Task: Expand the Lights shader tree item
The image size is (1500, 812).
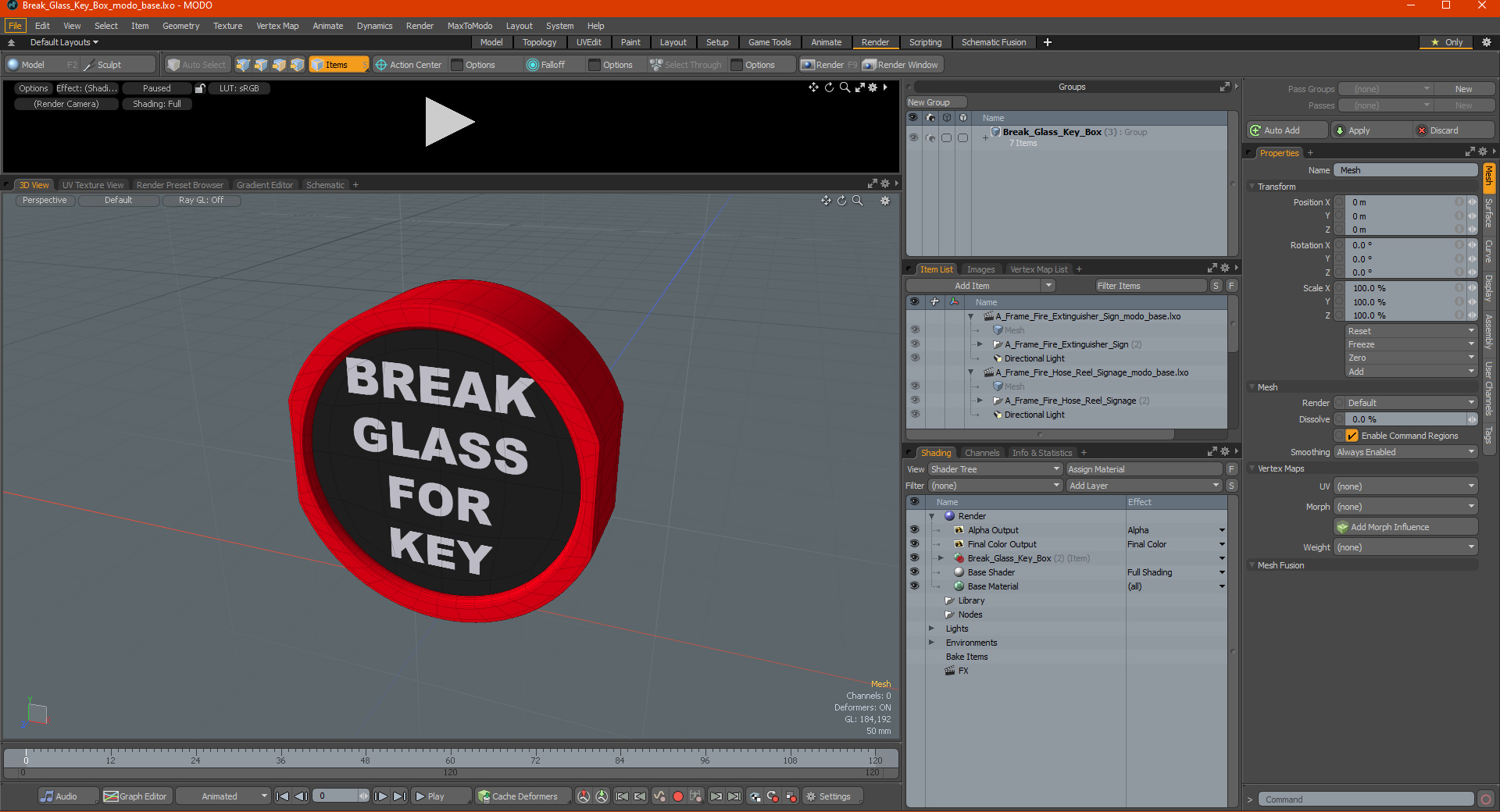Action: point(931,629)
